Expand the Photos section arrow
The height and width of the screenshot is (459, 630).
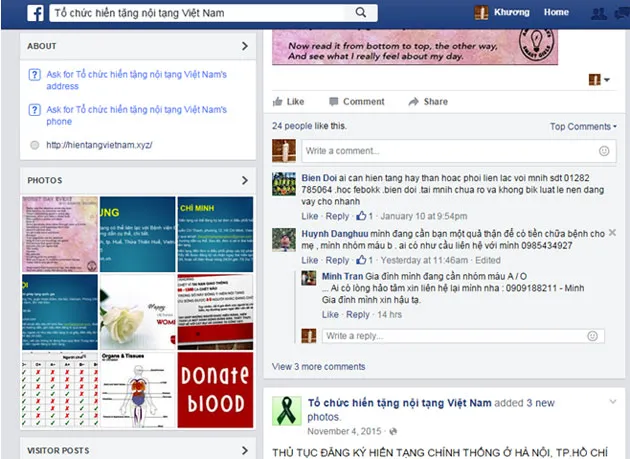click(245, 180)
